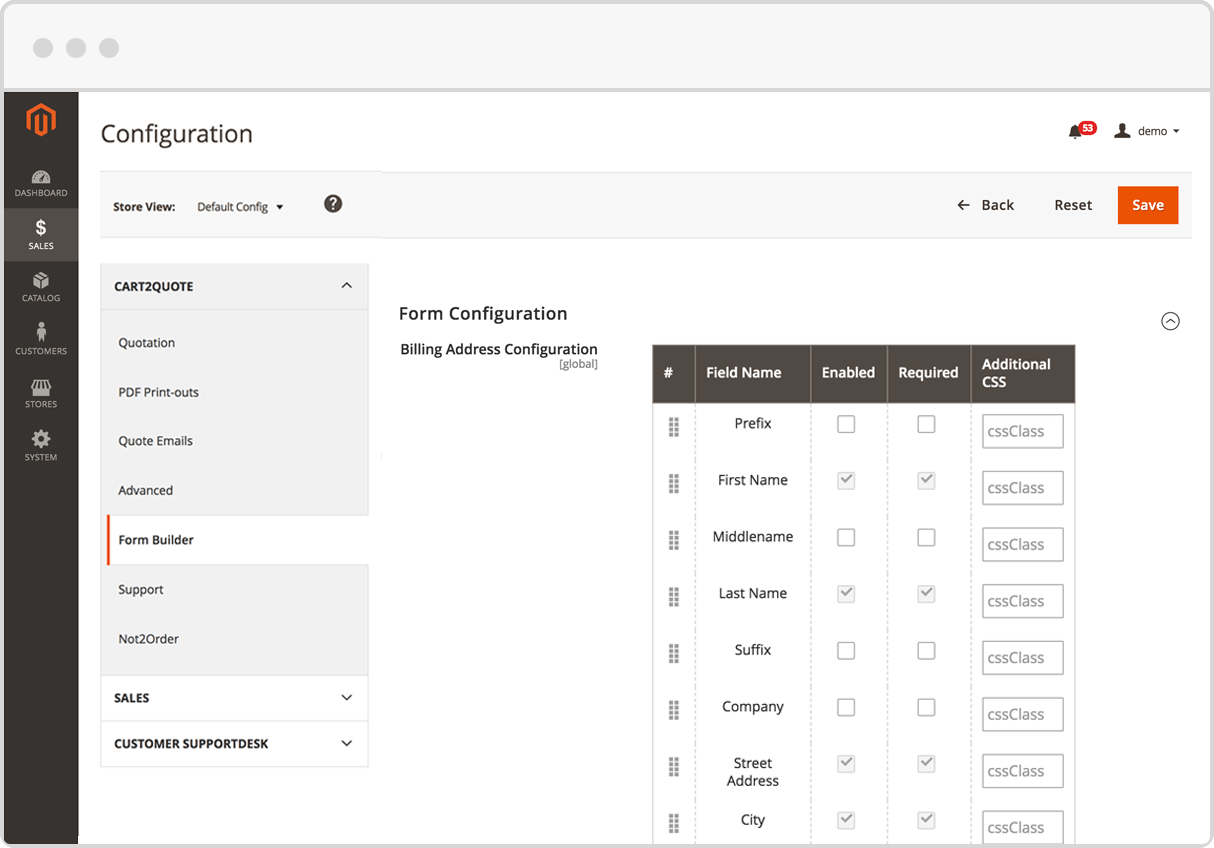Grab the drag handle for Street Address row
This screenshot has height=848, width=1214.
pyautogui.click(x=673, y=767)
